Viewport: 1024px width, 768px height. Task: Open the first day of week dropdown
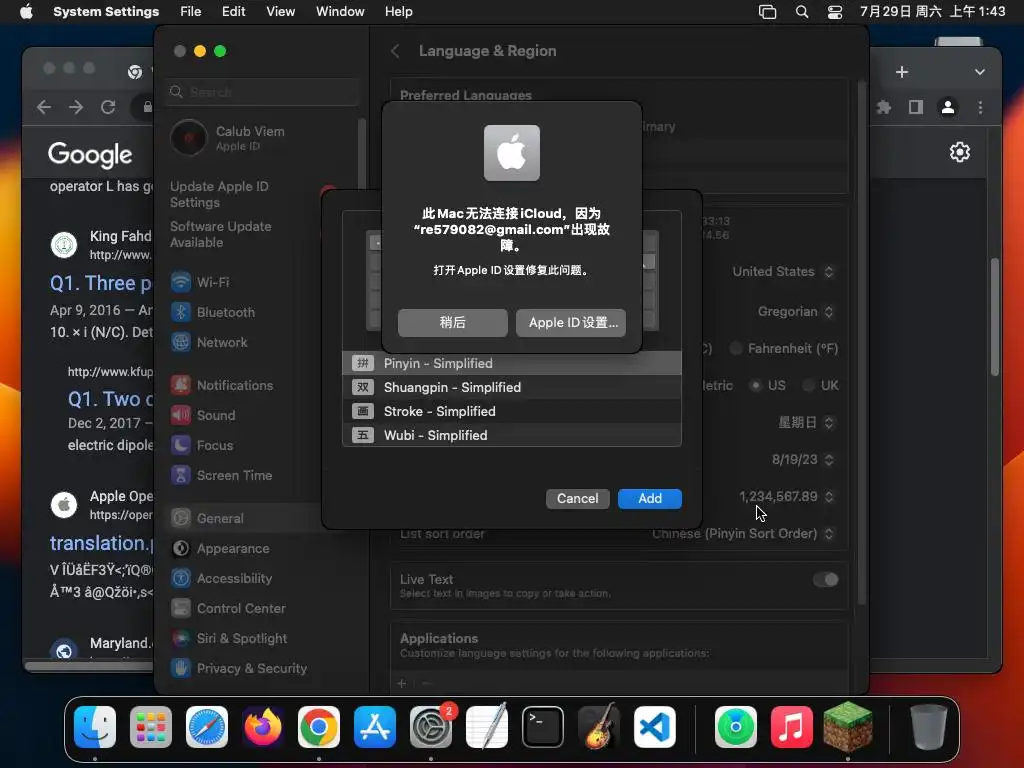(806, 423)
